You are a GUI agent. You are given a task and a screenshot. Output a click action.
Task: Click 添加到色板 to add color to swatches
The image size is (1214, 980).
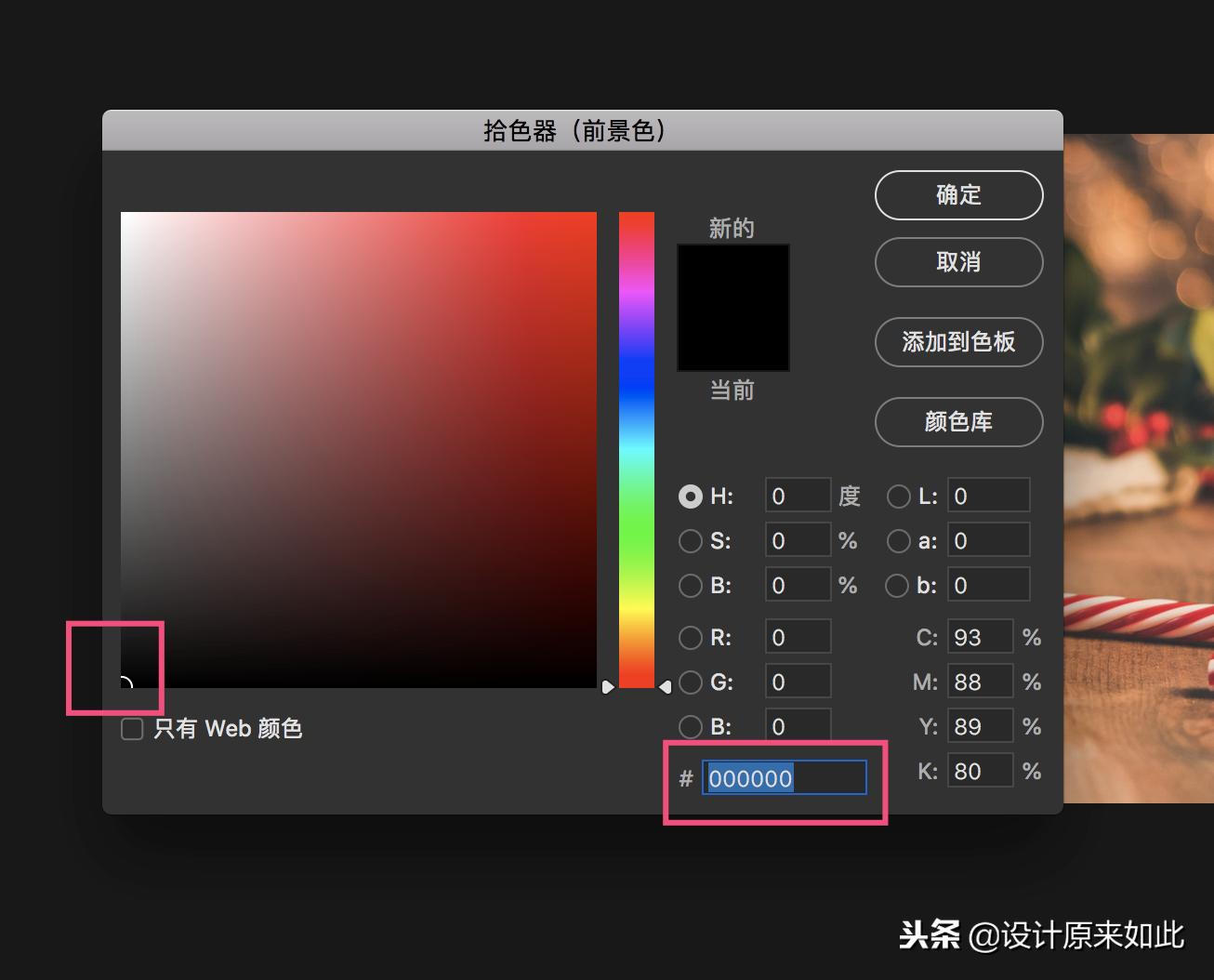[958, 342]
